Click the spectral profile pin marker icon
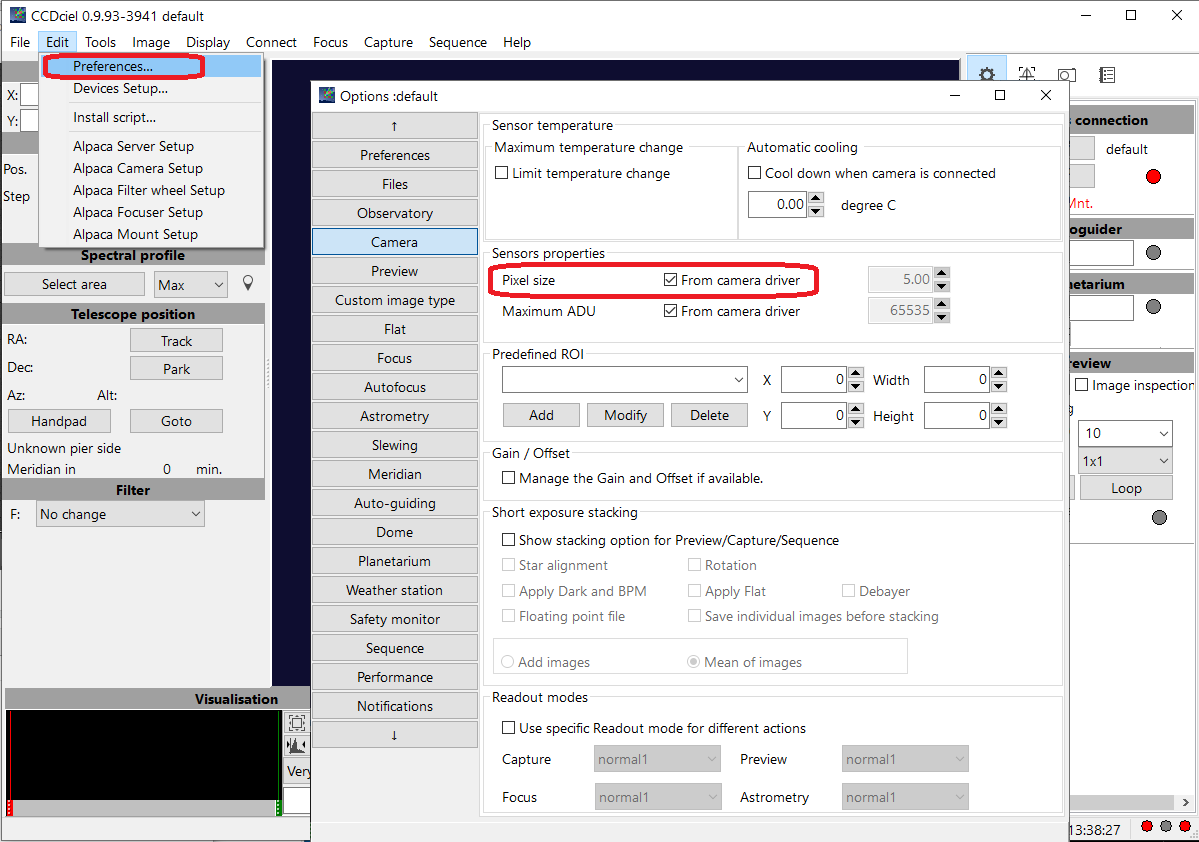Image resolution: width=1199 pixels, height=842 pixels. pos(248,284)
